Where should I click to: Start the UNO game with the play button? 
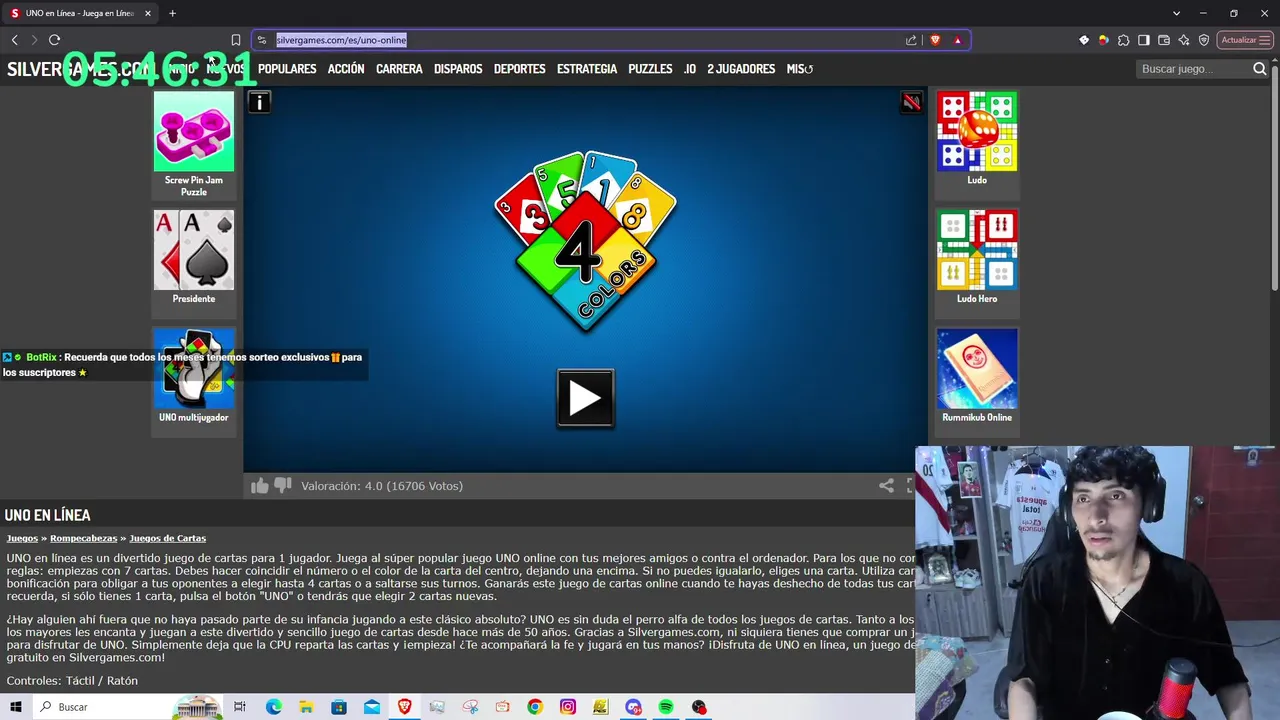(x=585, y=398)
